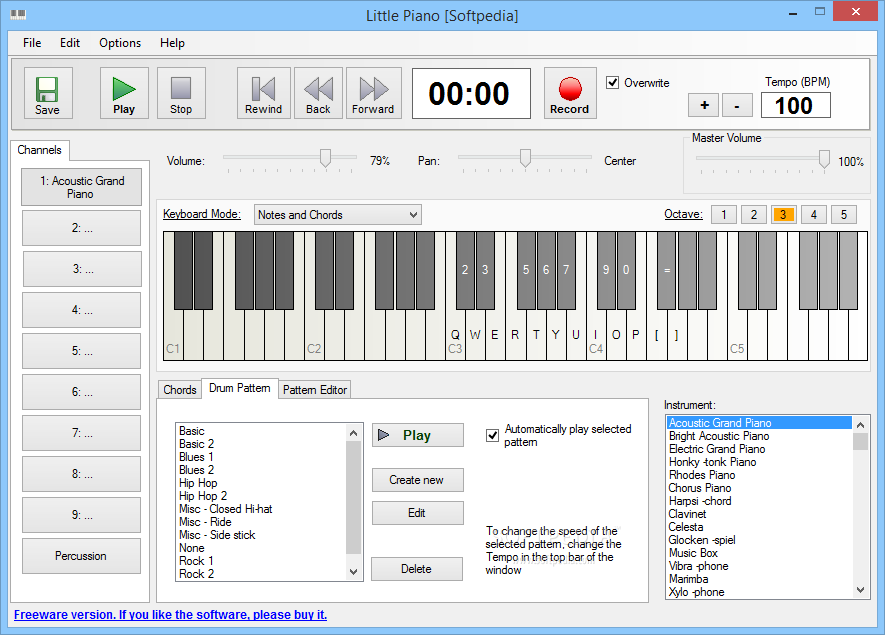Viewport: 885px width, 635px height.
Task: Select channel 1: Acoustic Grand Piano
Action: coord(82,187)
